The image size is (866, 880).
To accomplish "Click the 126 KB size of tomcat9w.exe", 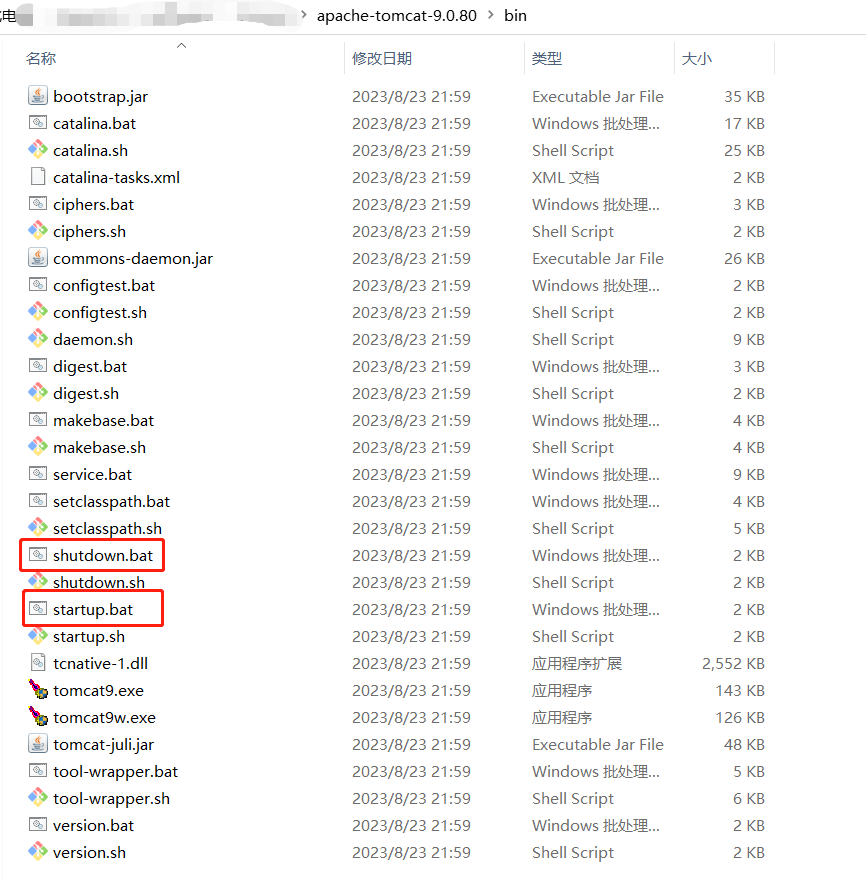I will pos(740,717).
